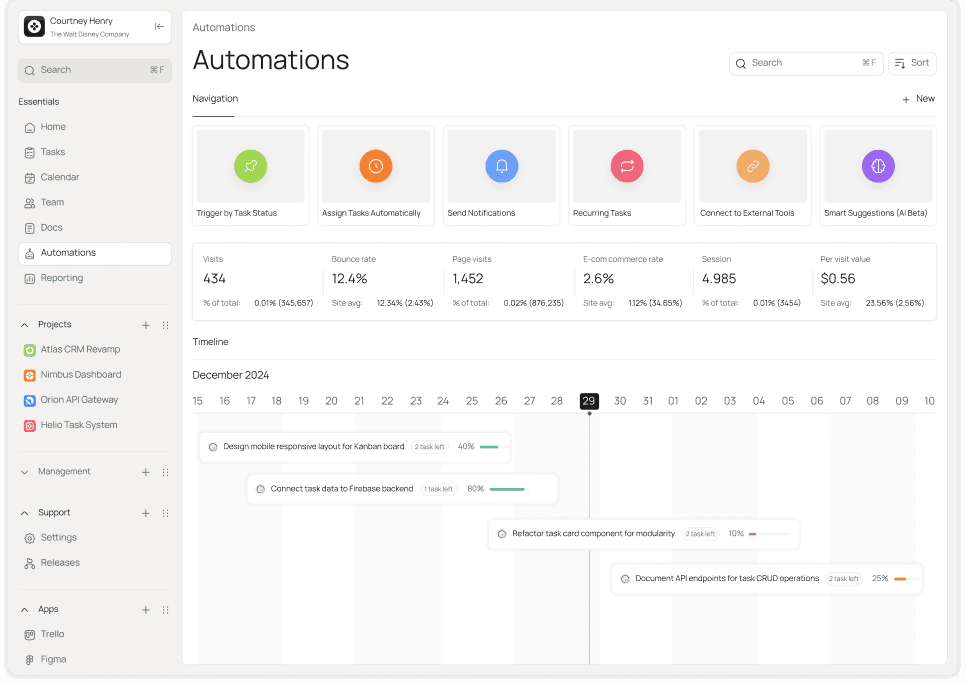966x684 pixels.
Task: Click the blue Send Notifications bell icon
Action: (501, 166)
